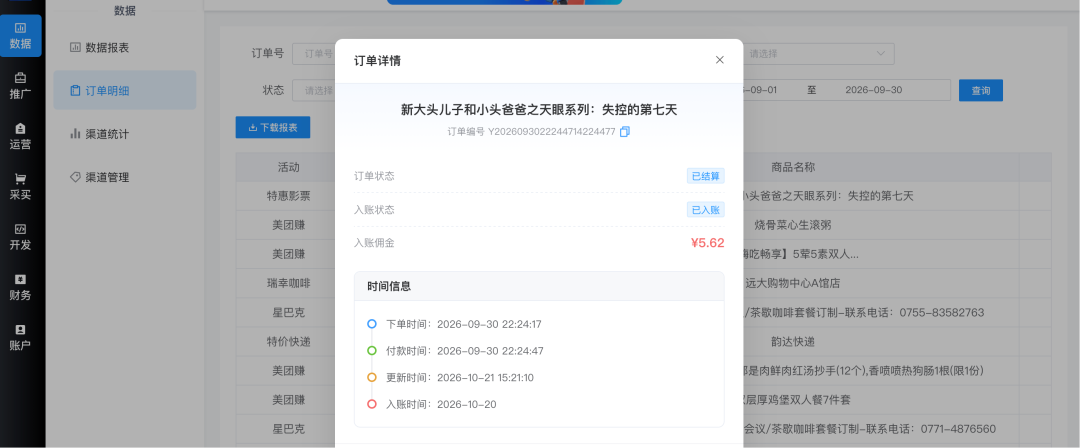Open the 推广 section in left sidebar
Viewport: 1080px width, 448px height.
pos(20,85)
